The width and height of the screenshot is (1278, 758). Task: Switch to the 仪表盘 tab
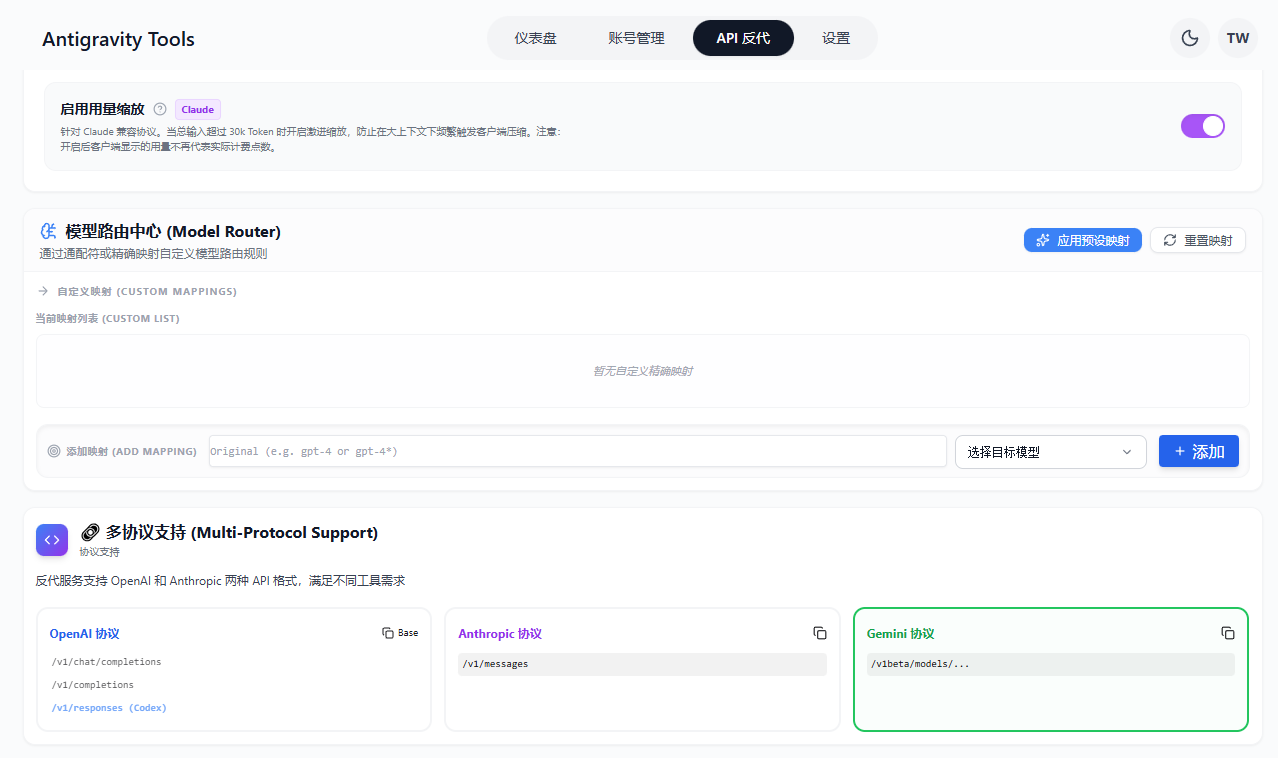coord(535,38)
